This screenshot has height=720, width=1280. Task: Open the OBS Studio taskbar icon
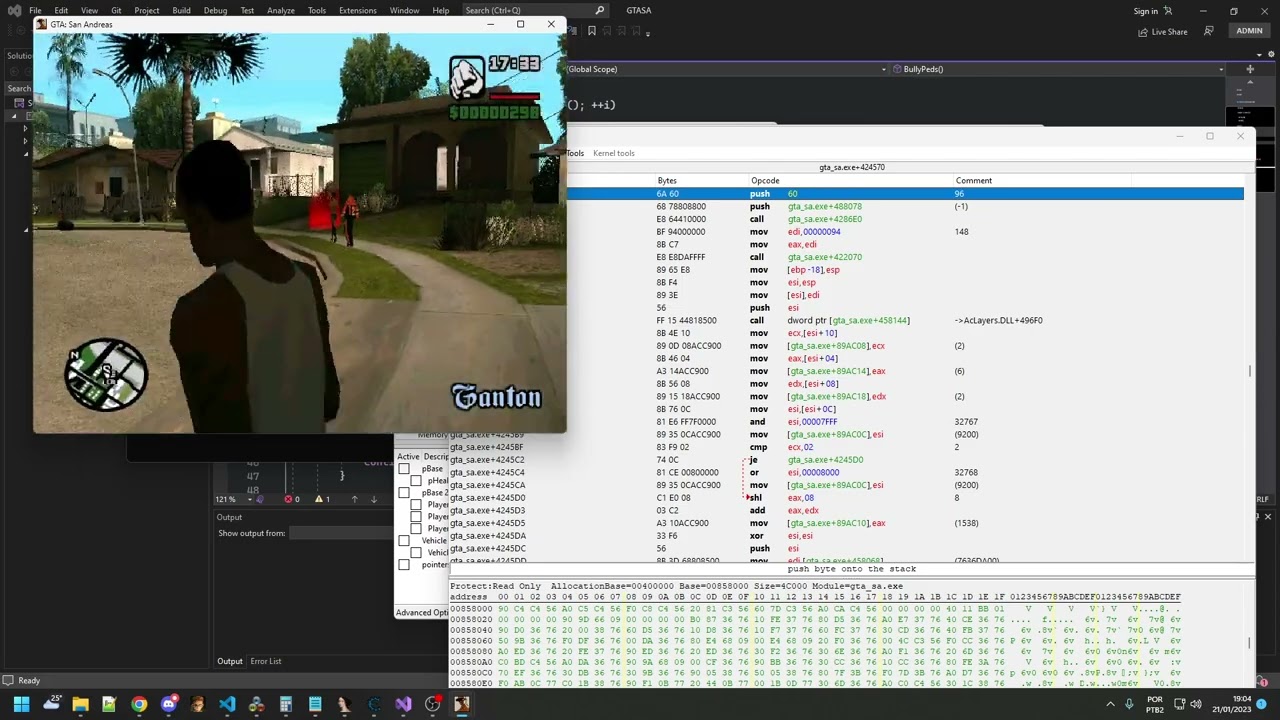pos(432,704)
